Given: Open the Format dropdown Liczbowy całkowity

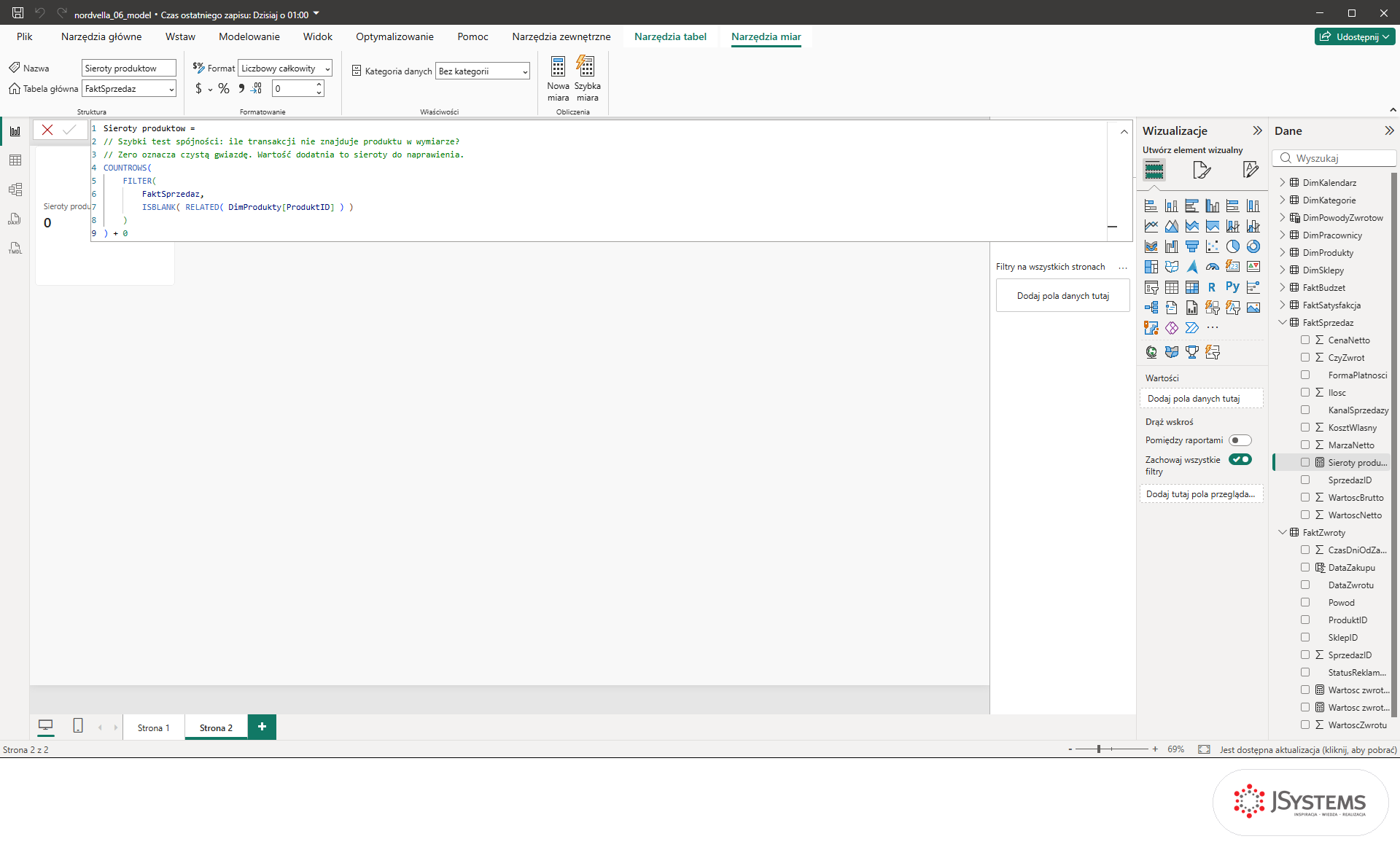Looking at the screenshot, I should point(285,69).
